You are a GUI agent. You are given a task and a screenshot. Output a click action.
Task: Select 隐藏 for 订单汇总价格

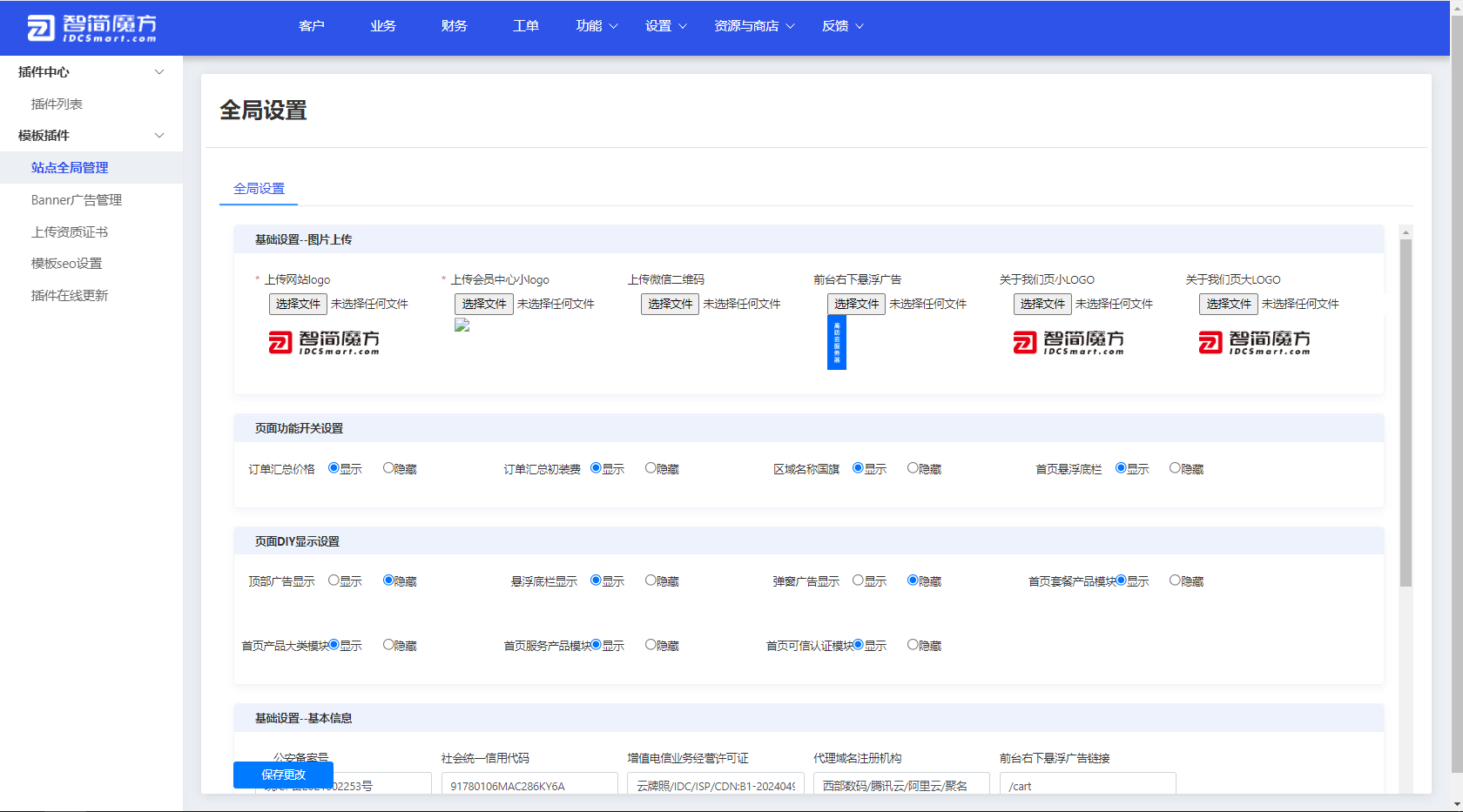(x=388, y=467)
